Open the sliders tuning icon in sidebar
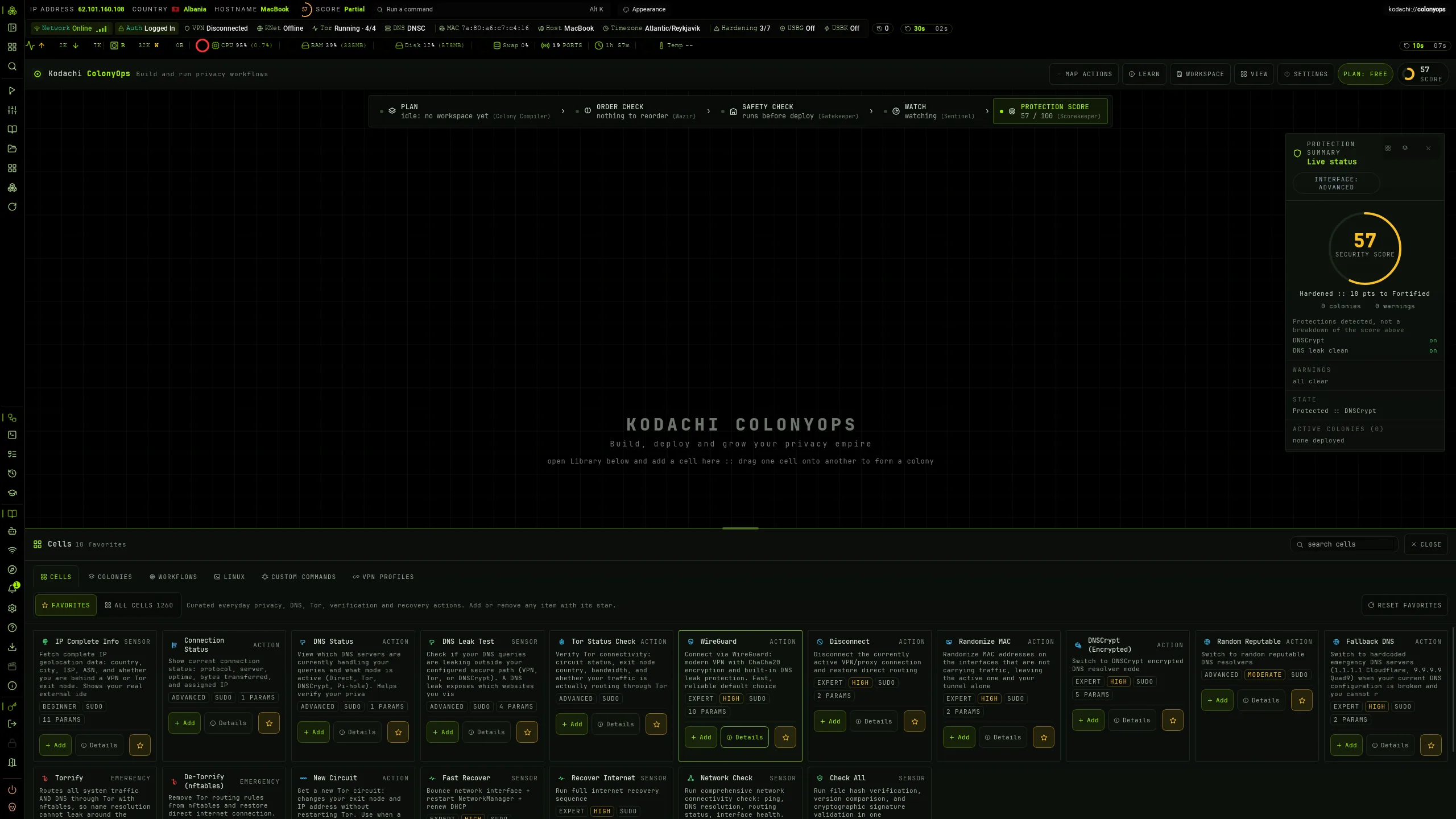This screenshot has width=1456, height=819. [12, 110]
